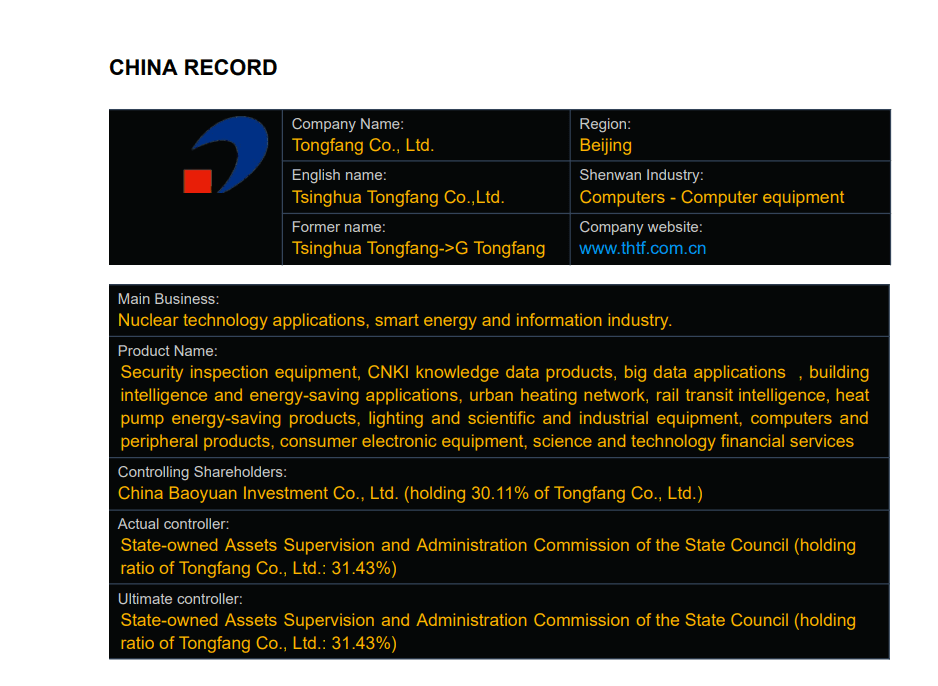This screenshot has width=938, height=686.
Task: Click the Region label
Action: tap(604, 124)
